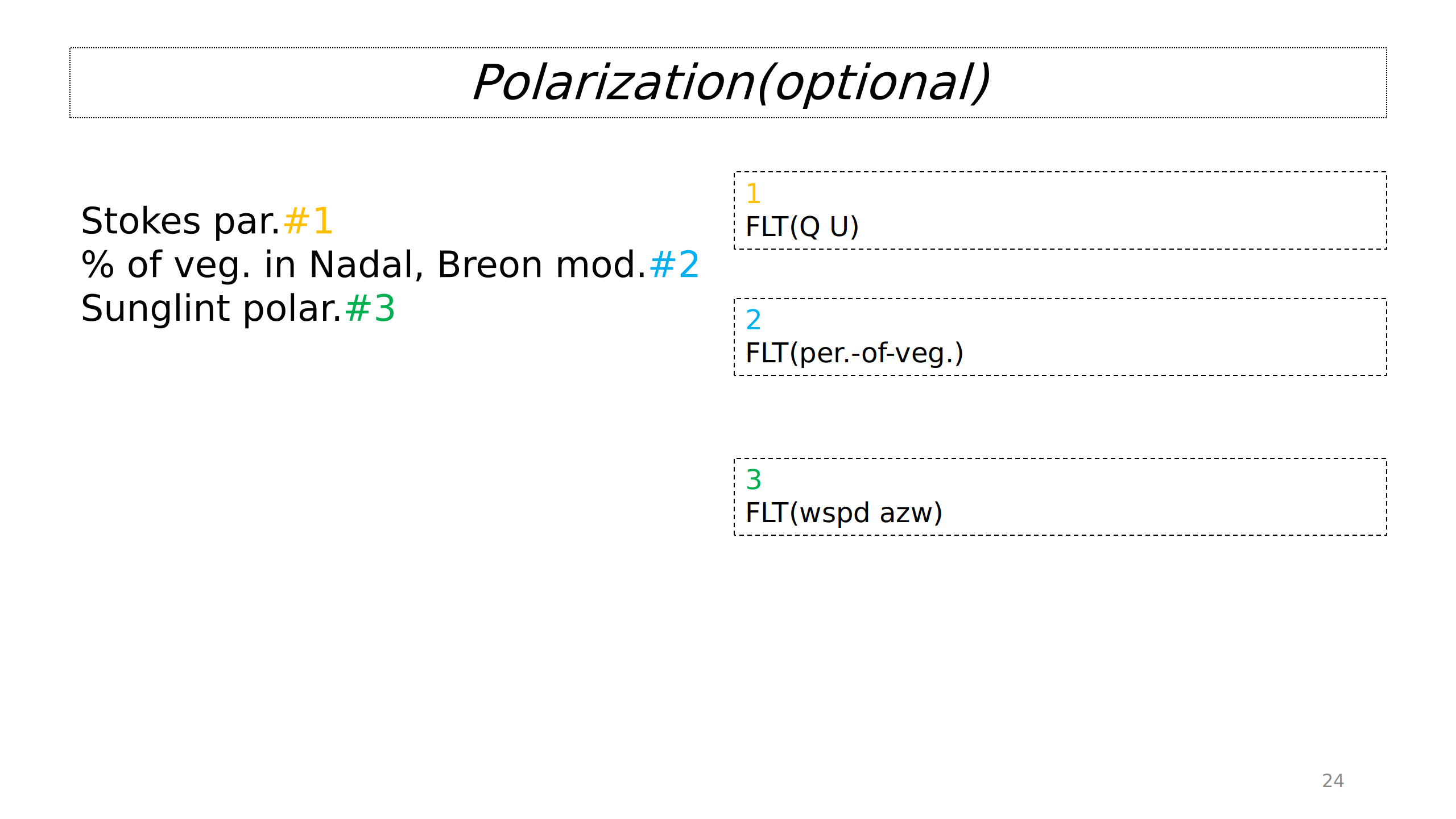The width and height of the screenshot is (1456, 819).
Task: Click the FLT(per.-of-veg.) text
Action: [x=854, y=353]
